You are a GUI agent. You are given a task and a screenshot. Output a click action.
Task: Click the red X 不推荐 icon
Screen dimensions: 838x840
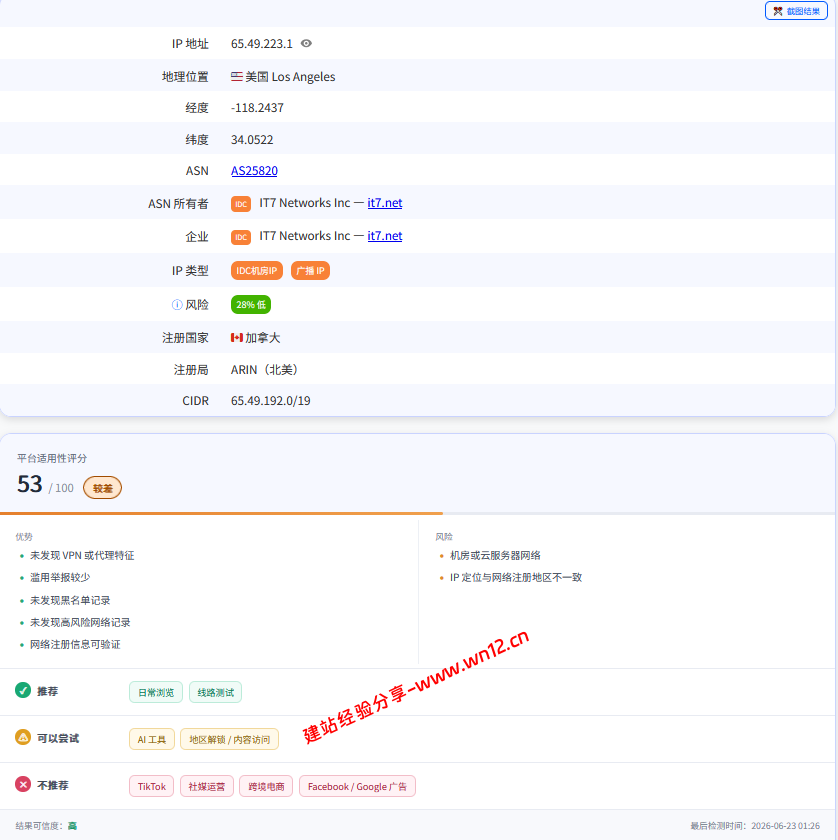tap(23, 785)
